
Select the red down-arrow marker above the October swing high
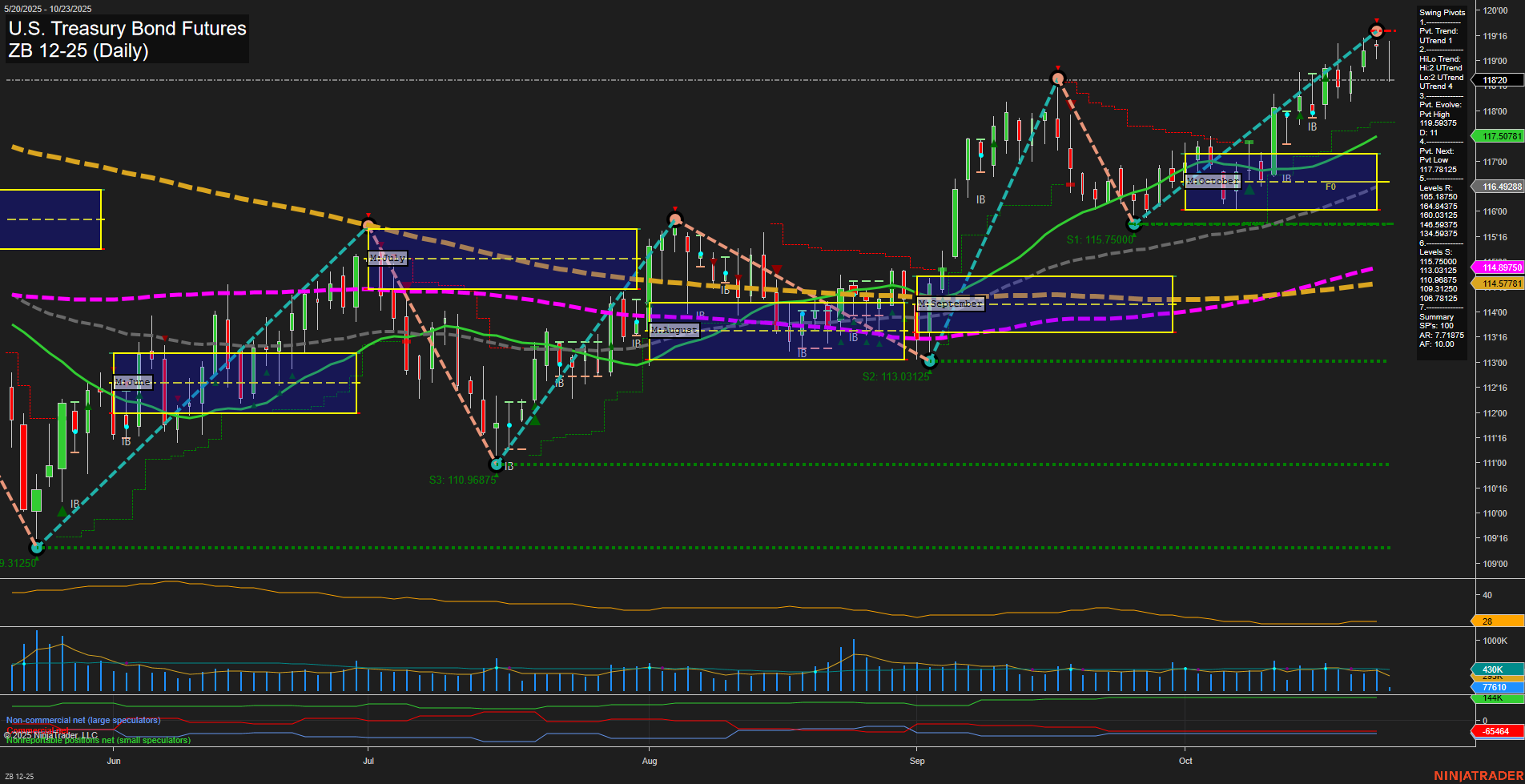point(1377,20)
